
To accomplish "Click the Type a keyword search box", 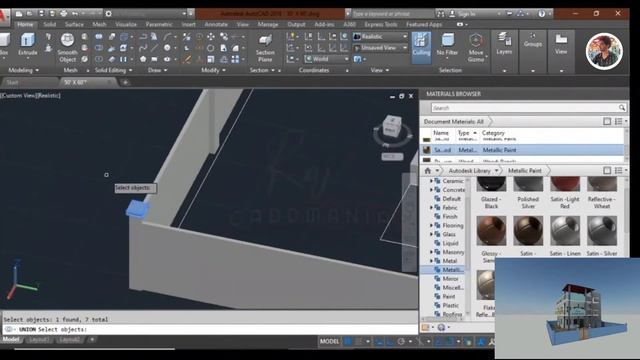I will 392,14.
